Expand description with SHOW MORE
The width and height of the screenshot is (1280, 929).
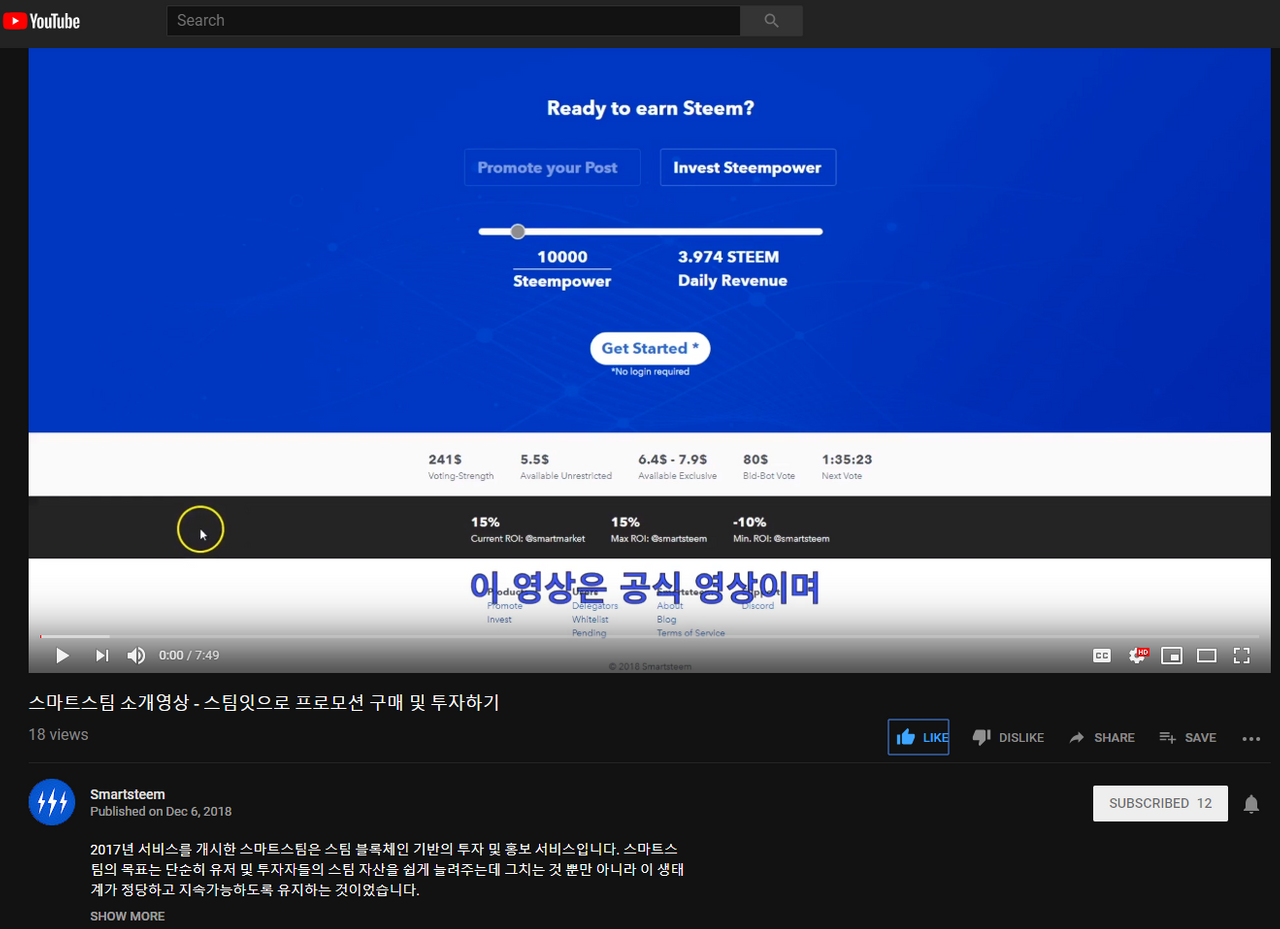[x=127, y=916]
